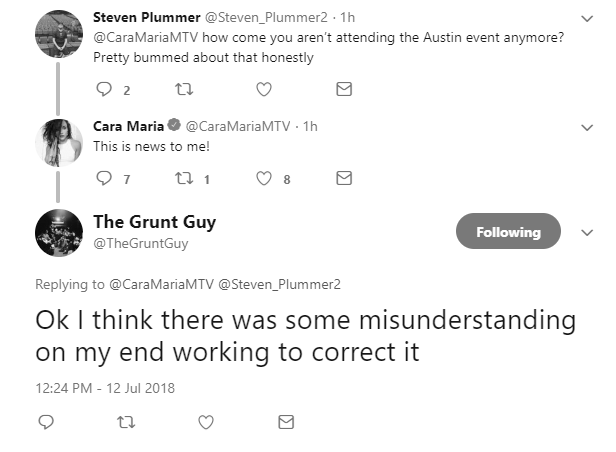The height and width of the screenshot is (452, 616).
Task: Retweet Steven Plummer's tweet
Action: [184, 90]
